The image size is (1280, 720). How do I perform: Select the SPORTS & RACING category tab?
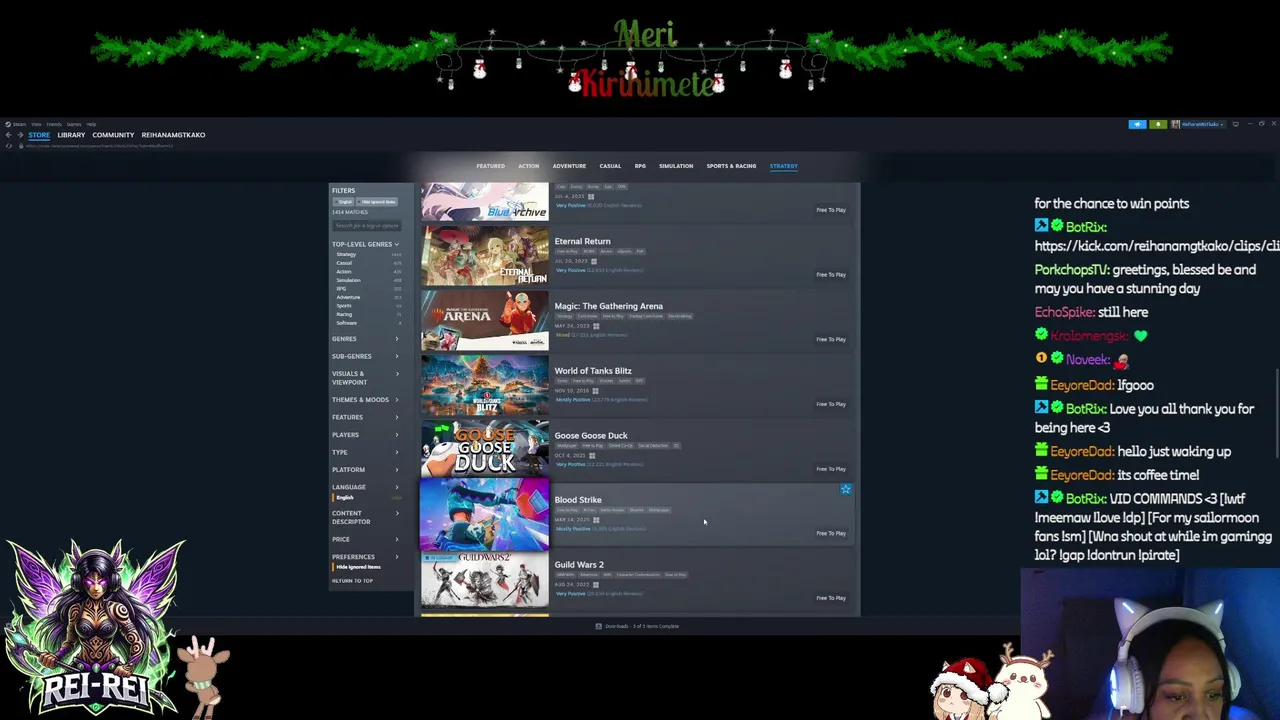point(731,166)
